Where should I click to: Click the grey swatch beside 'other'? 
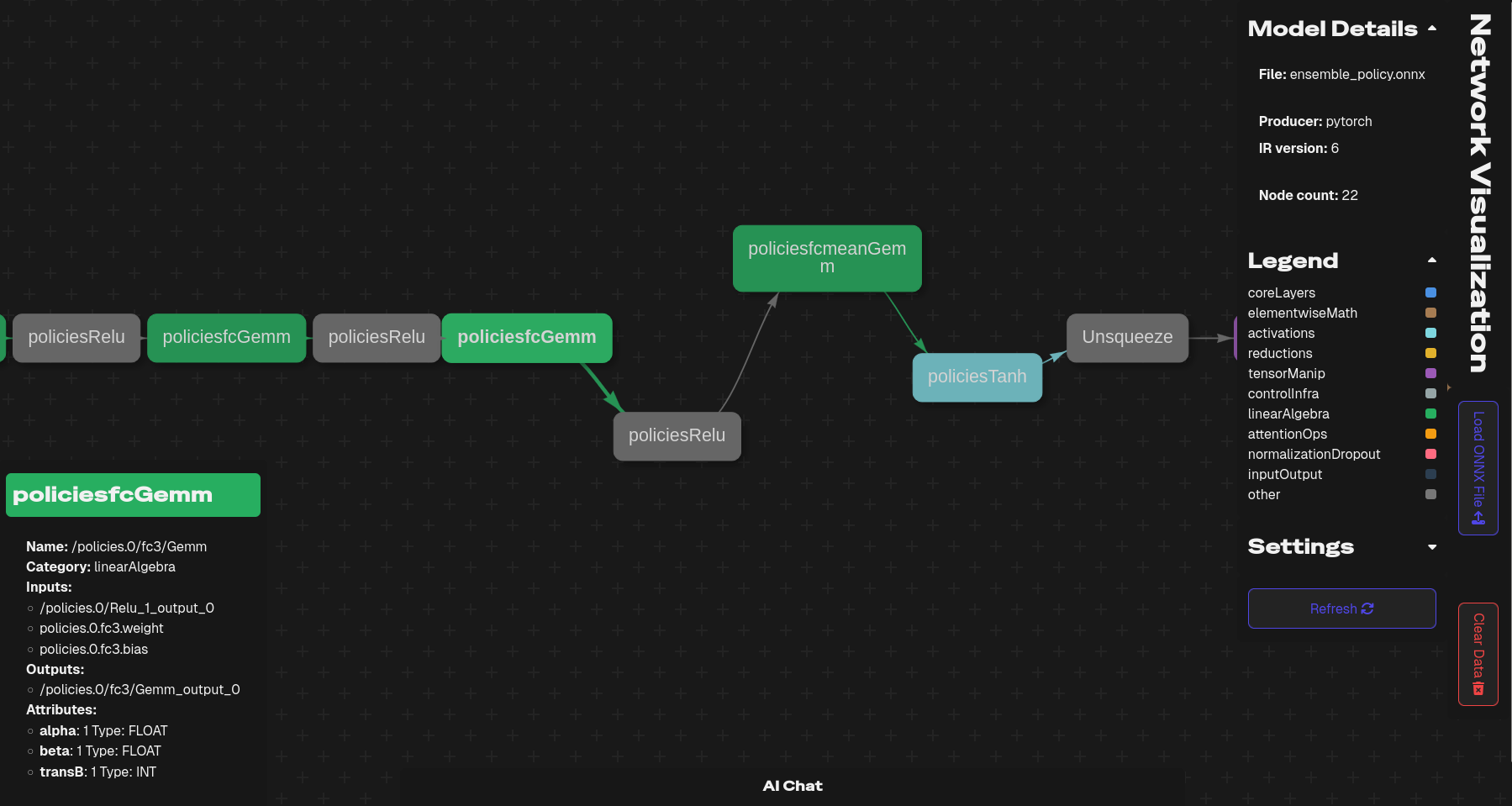pos(1430,494)
